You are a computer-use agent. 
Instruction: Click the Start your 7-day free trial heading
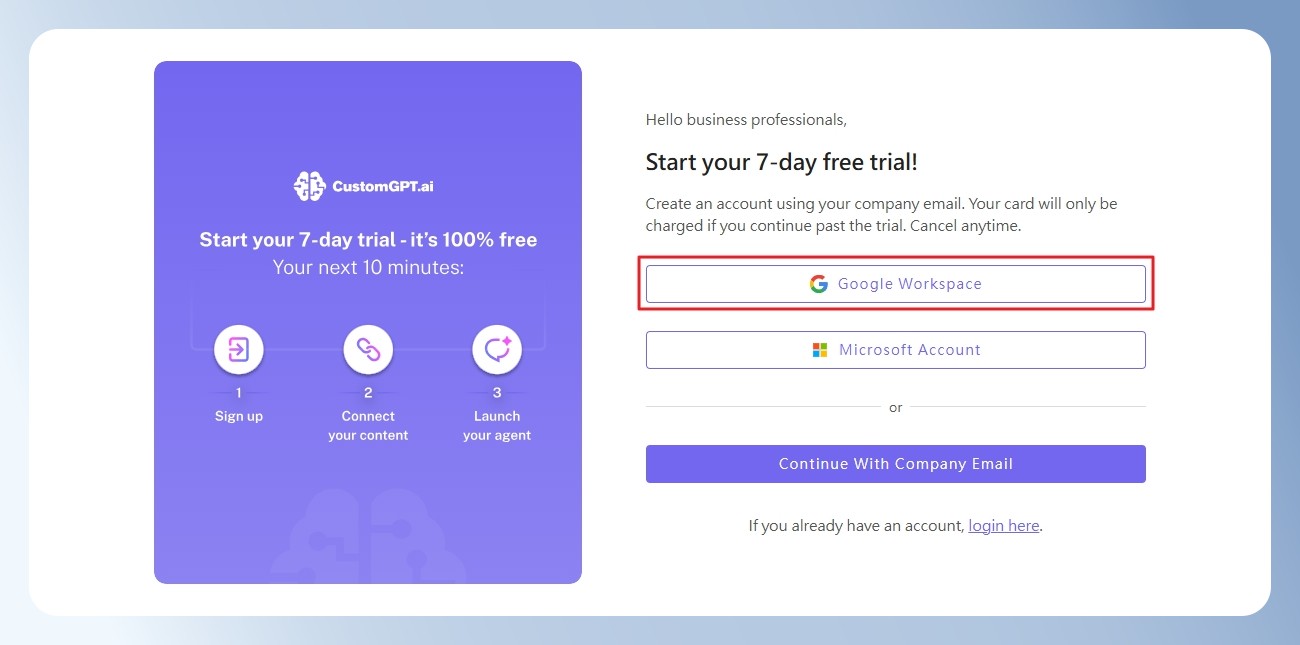[x=781, y=163]
